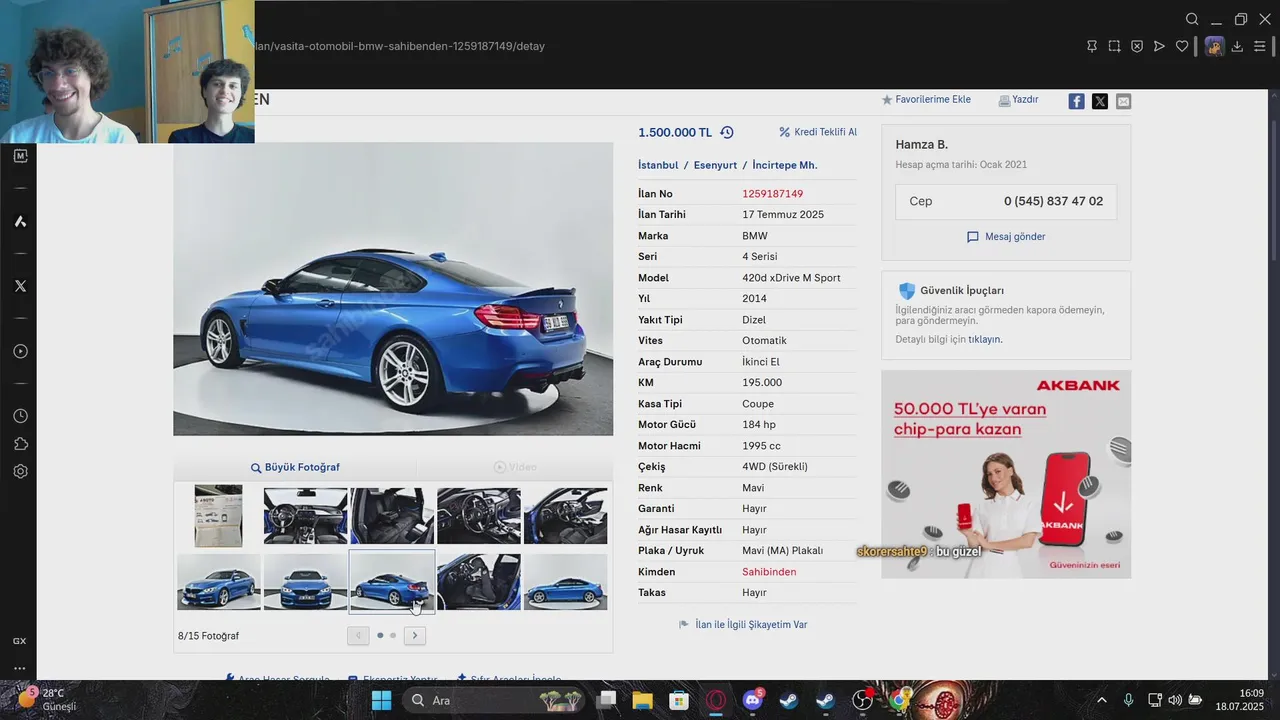This screenshot has height=720, width=1280.
Task: Open the microphone icon in system tray
Action: point(1128,700)
